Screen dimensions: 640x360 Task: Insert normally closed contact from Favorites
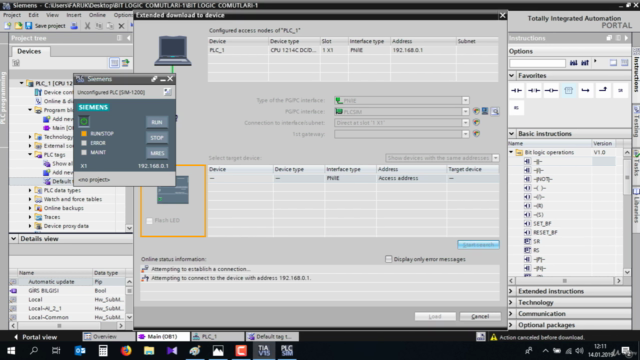tap(534, 90)
